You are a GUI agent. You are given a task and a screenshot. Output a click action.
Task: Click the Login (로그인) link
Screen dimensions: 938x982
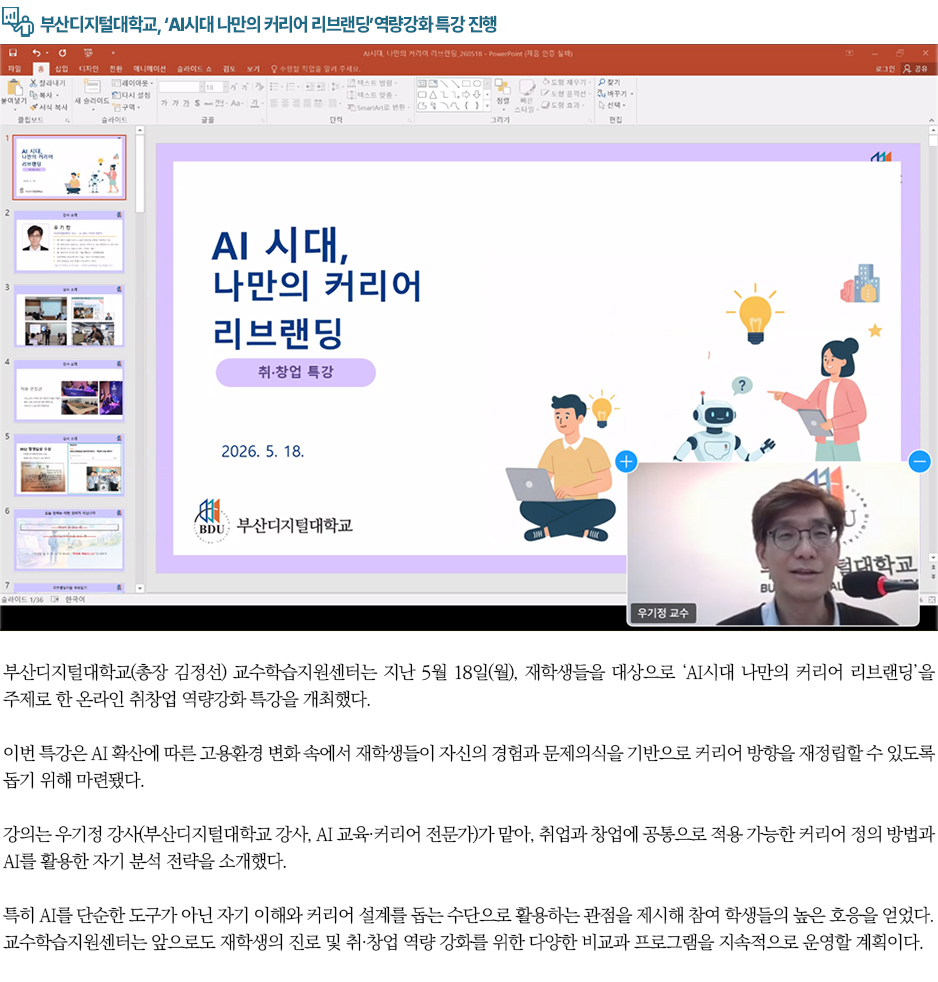[885, 69]
